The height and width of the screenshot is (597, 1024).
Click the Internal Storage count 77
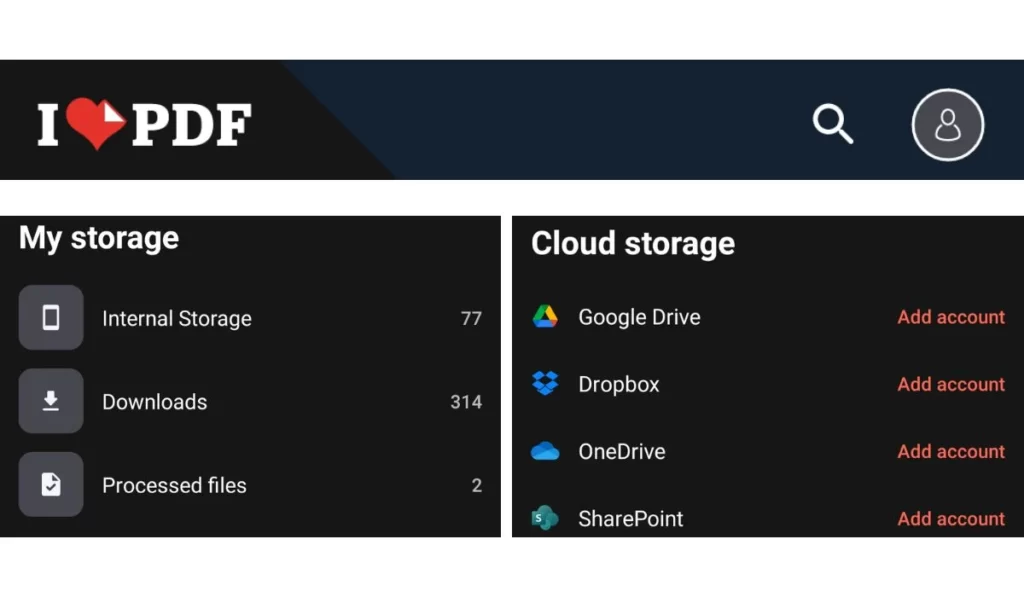[x=471, y=318]
